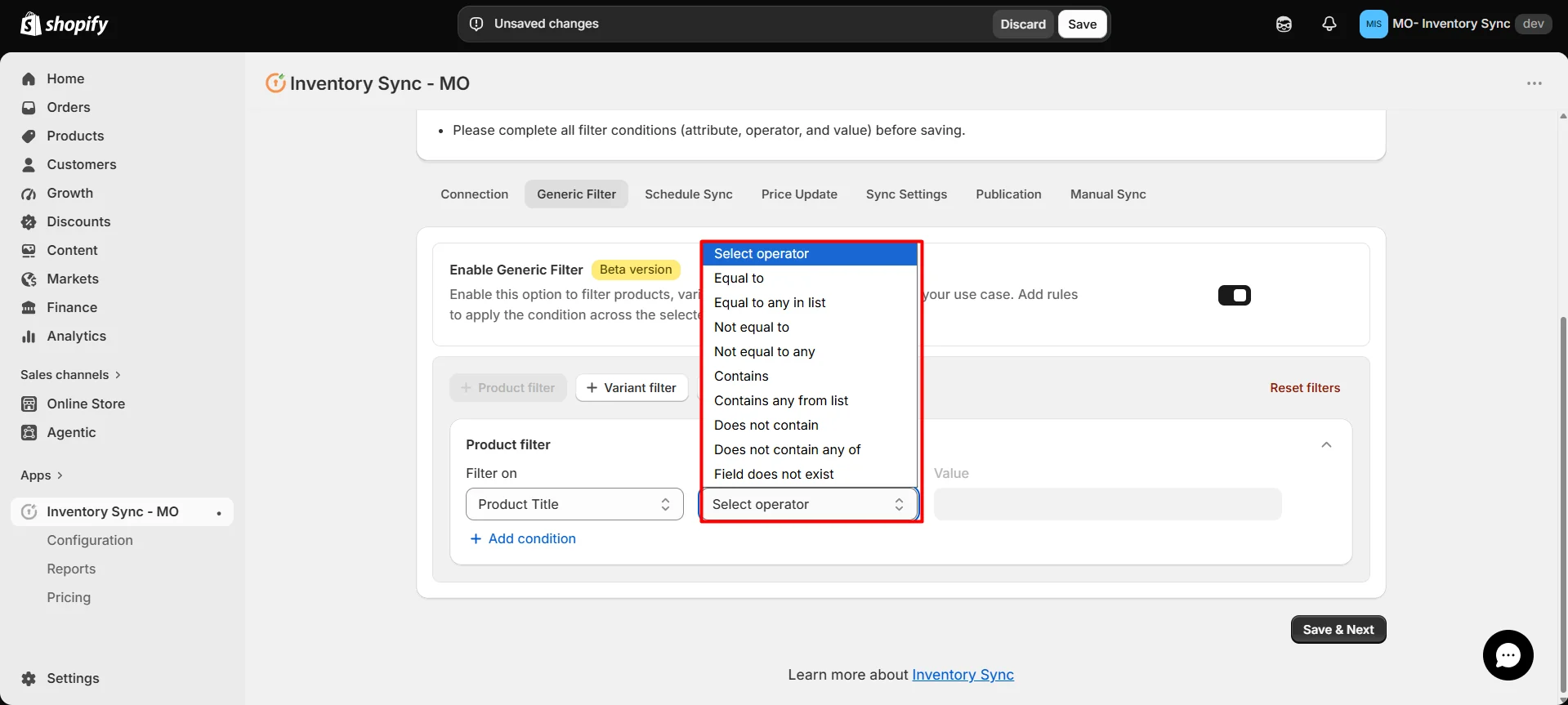Image resolution: width=1568 pixels, height=705 pixels.
Task: Choose 'Not equal to any' operator
Action: click(810, 351)
